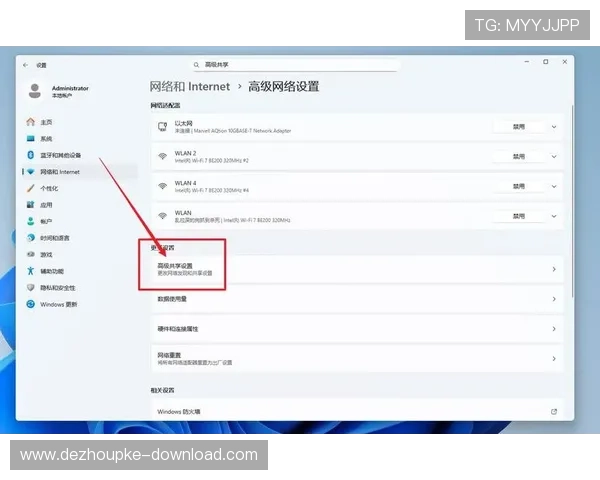Expand the WLAN 4 adapter chevron

tap(554, 186)
